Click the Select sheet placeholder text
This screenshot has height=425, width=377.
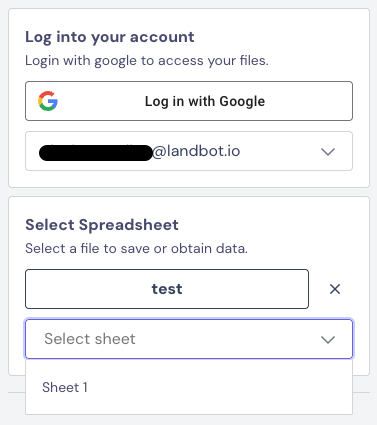[x=90, y=339]
